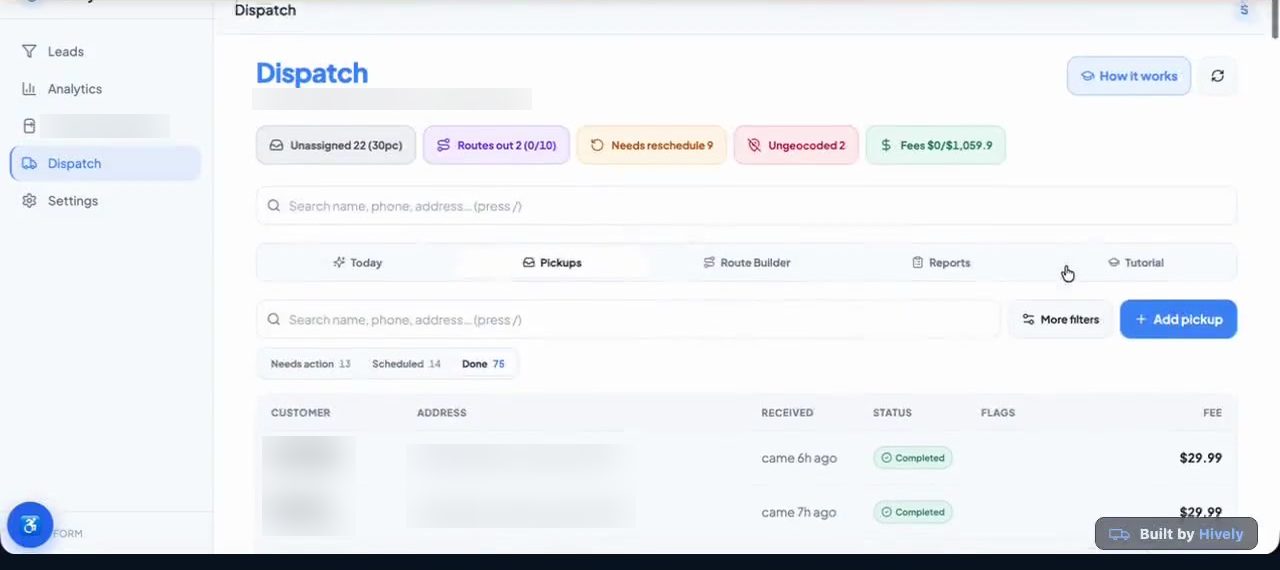Show Needs action 13 pickups

pyautogui.click(x=311, y=364)
